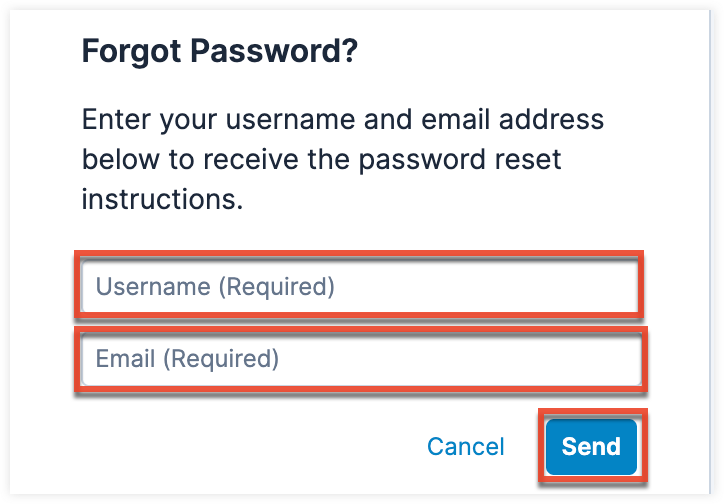724x504 pixels.
Task: Click the Forgot Password? heading
Action: tap(219, 52)
